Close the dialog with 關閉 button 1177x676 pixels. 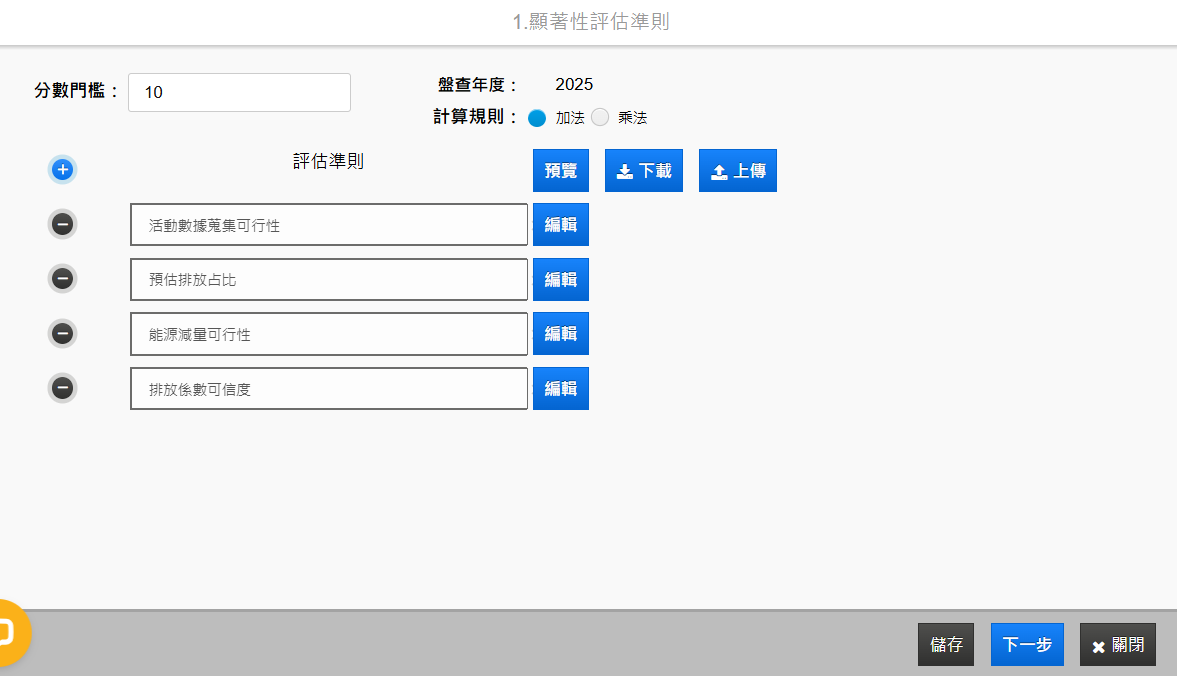[x=1117, y=645]
